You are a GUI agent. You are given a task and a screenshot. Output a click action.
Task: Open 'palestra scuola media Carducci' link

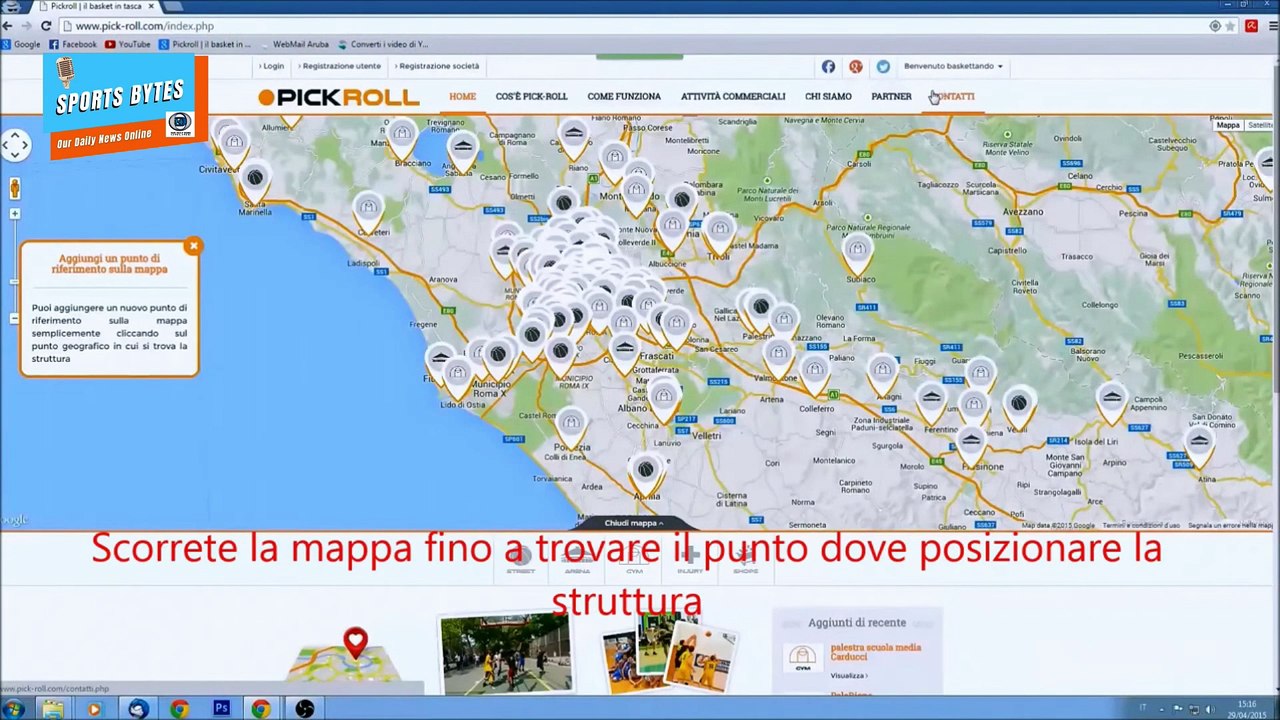(875, 652)
